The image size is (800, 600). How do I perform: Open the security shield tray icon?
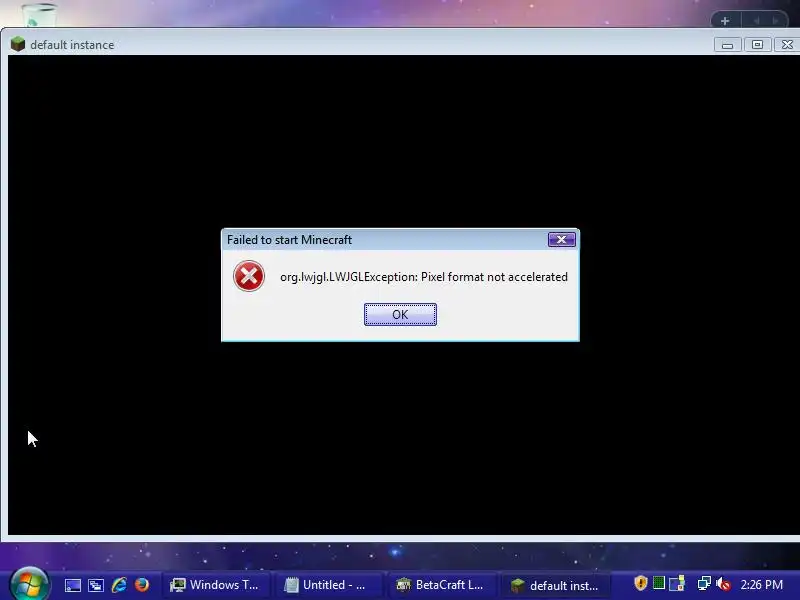(641, 583)
